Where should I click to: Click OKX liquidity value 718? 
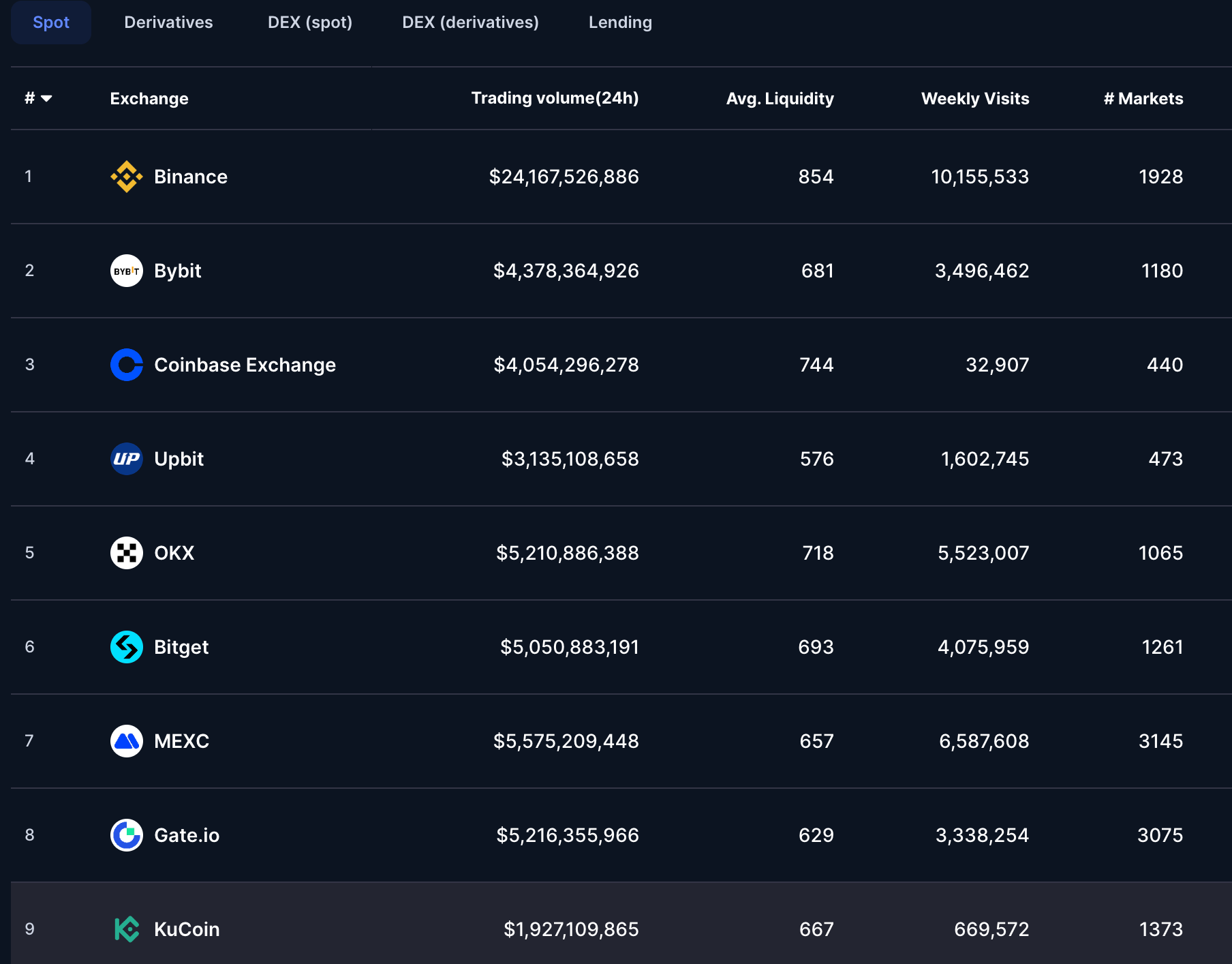pyautogui.click(x=818, y=553)
